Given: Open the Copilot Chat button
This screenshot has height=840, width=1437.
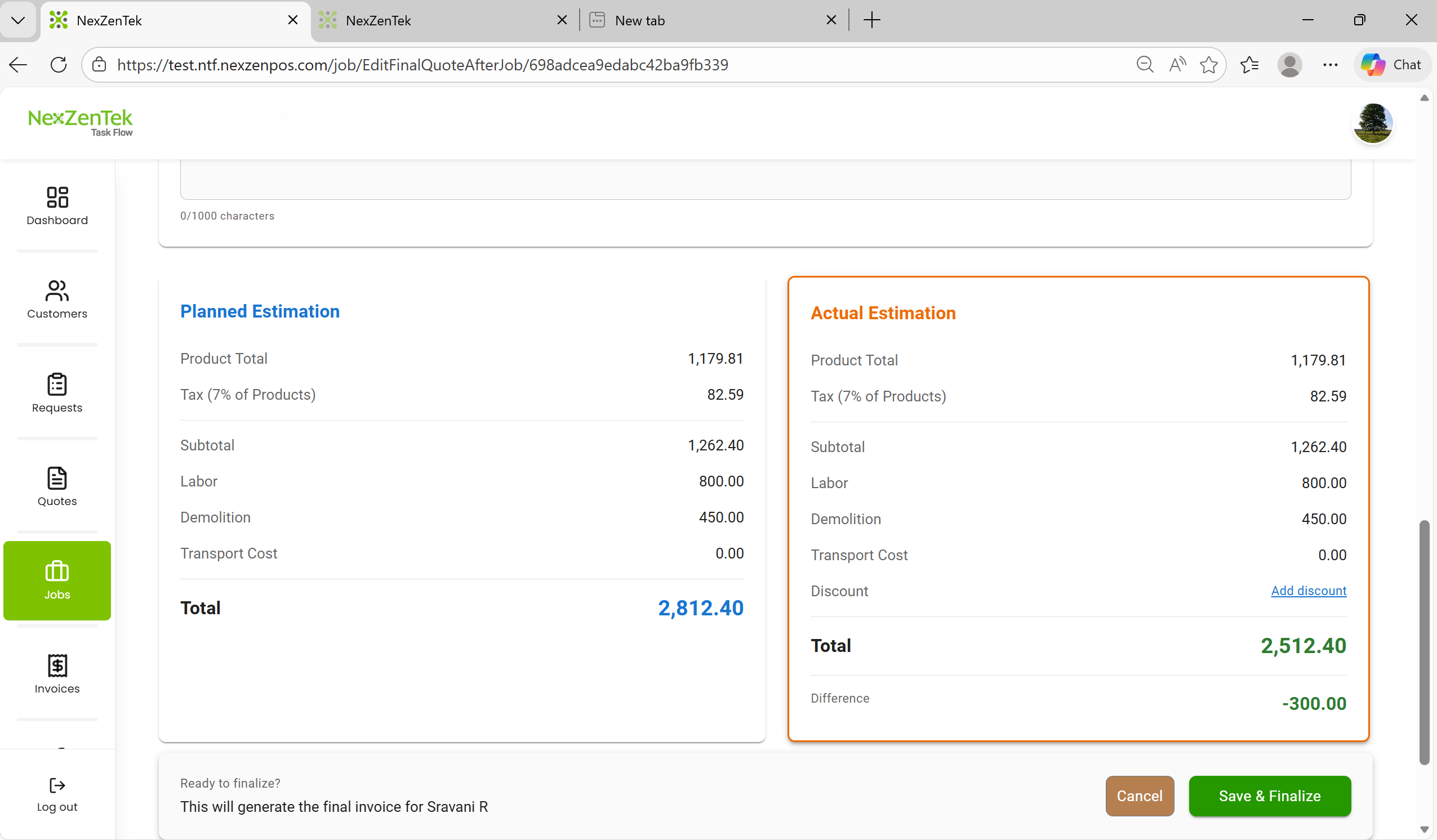Looking at the screenshot, I should click(1391, 65).
